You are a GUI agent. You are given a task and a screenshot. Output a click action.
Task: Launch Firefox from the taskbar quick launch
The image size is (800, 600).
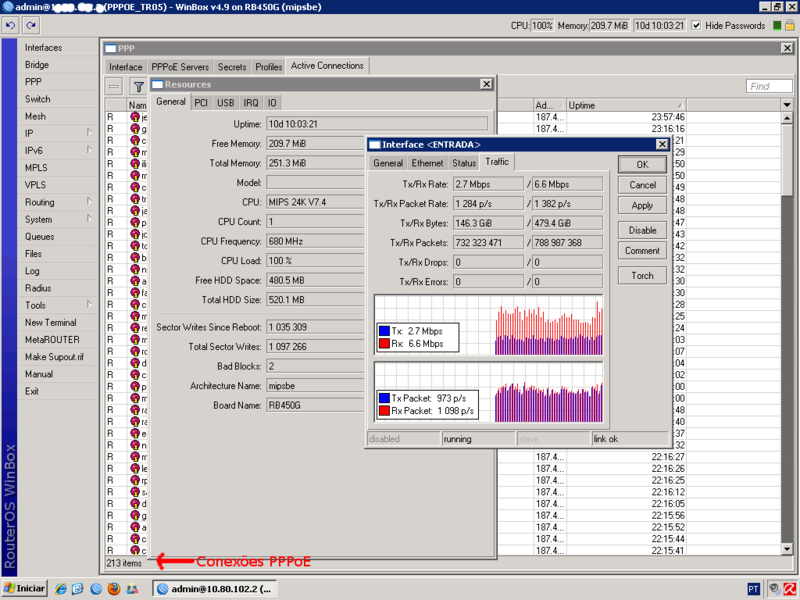(114, 589)
